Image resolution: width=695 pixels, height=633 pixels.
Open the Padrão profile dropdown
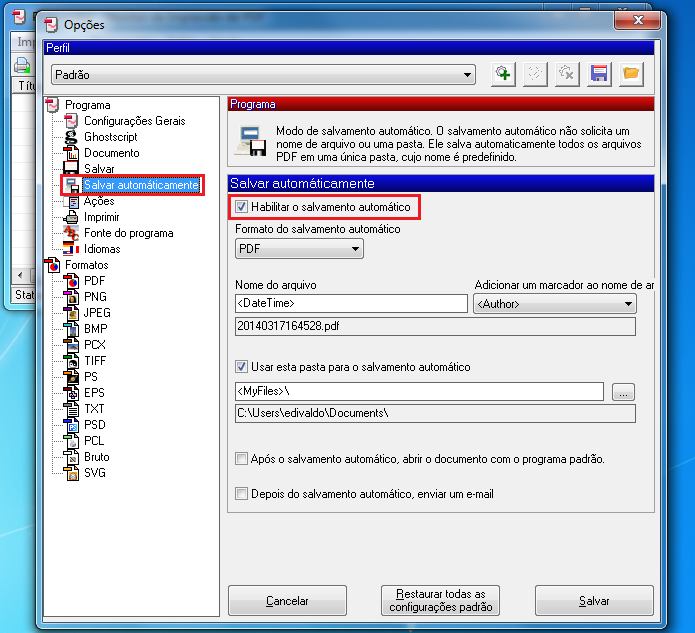(x=263, y=74)
